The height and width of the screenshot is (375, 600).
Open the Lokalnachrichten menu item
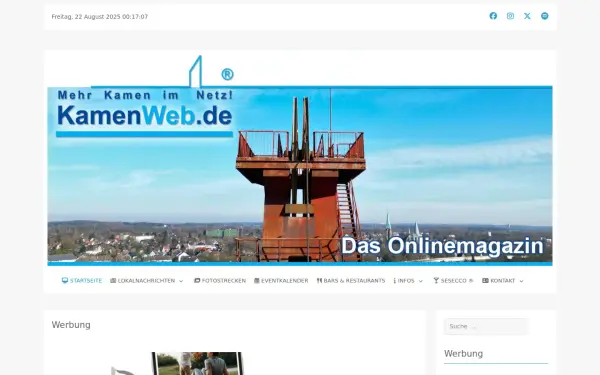point(142,280)
